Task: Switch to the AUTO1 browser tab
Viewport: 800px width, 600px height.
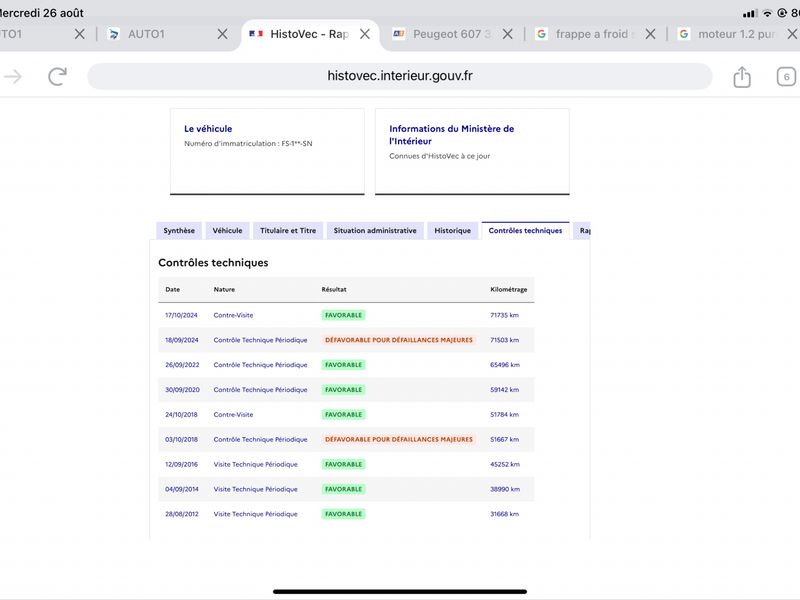Action: coord(146,34)
